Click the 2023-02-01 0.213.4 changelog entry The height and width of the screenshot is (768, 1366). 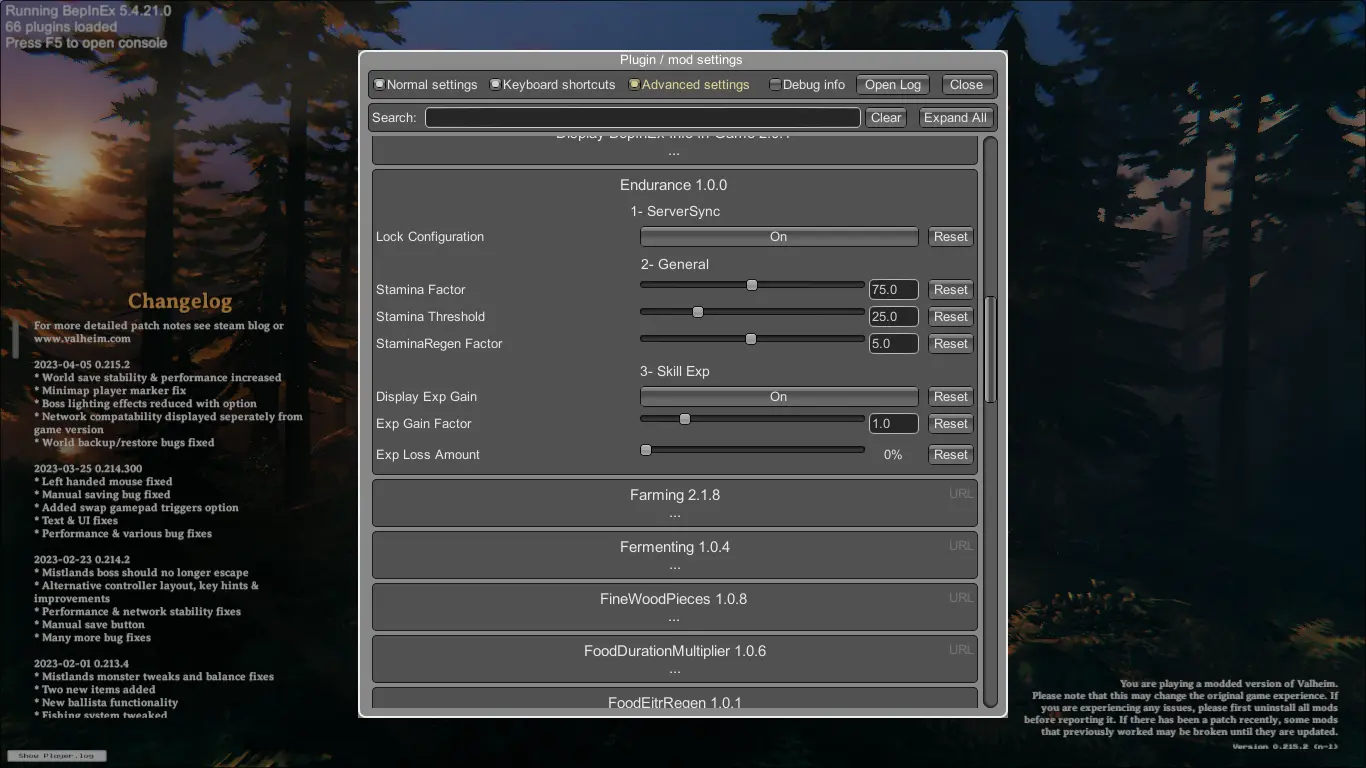point(81,664)
